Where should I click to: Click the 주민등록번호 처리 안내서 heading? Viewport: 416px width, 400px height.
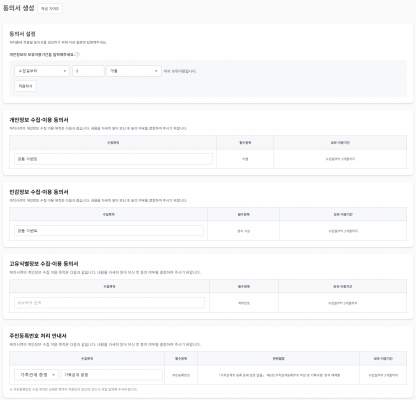point(38,336)
